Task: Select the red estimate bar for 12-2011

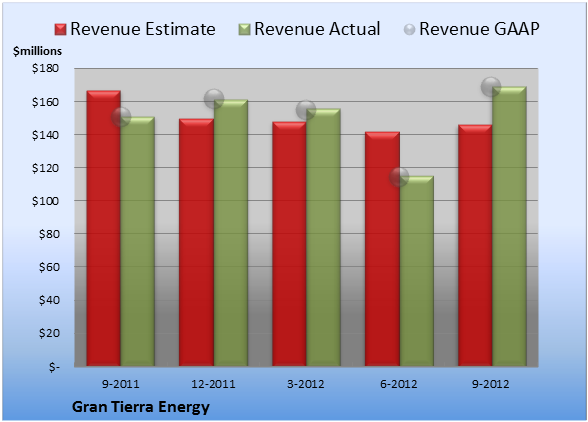Action: tap(196, 242)
